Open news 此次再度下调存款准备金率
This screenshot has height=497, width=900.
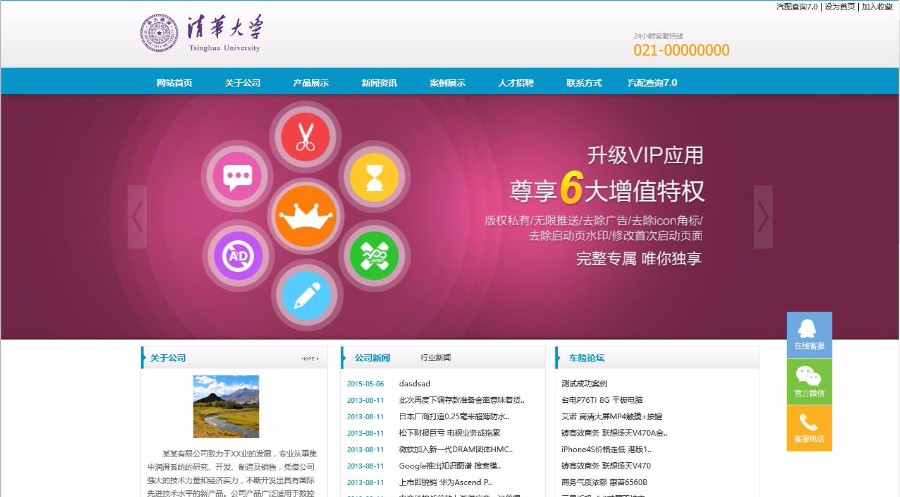461,400
